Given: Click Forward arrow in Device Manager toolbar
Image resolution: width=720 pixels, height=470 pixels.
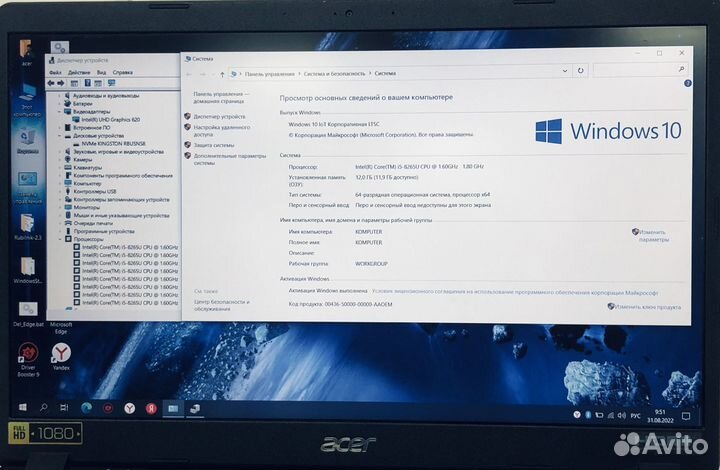Looking at the screenshot, I should coord(60,83).
